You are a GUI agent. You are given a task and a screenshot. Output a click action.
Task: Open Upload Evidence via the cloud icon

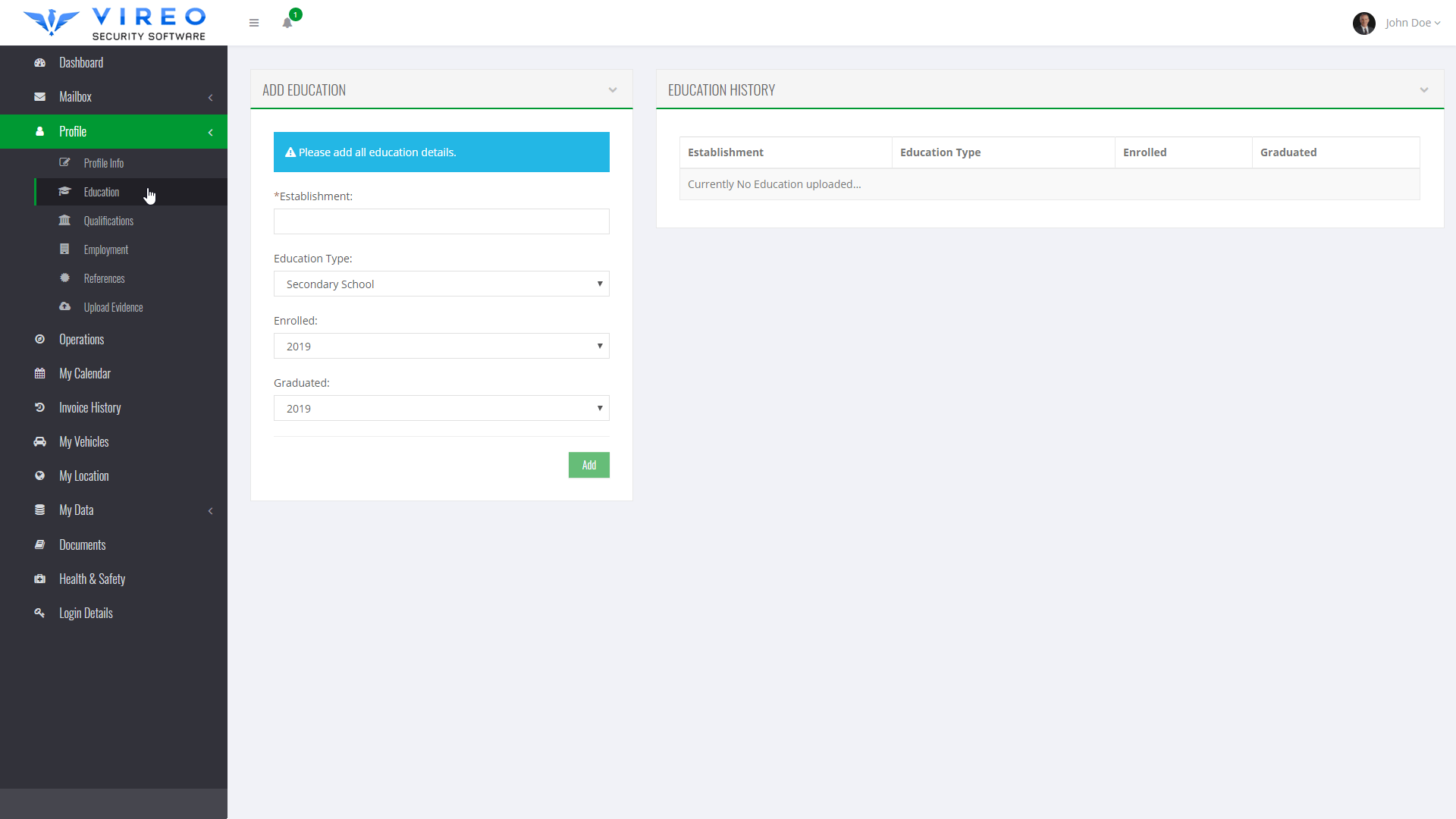(64, 306)
